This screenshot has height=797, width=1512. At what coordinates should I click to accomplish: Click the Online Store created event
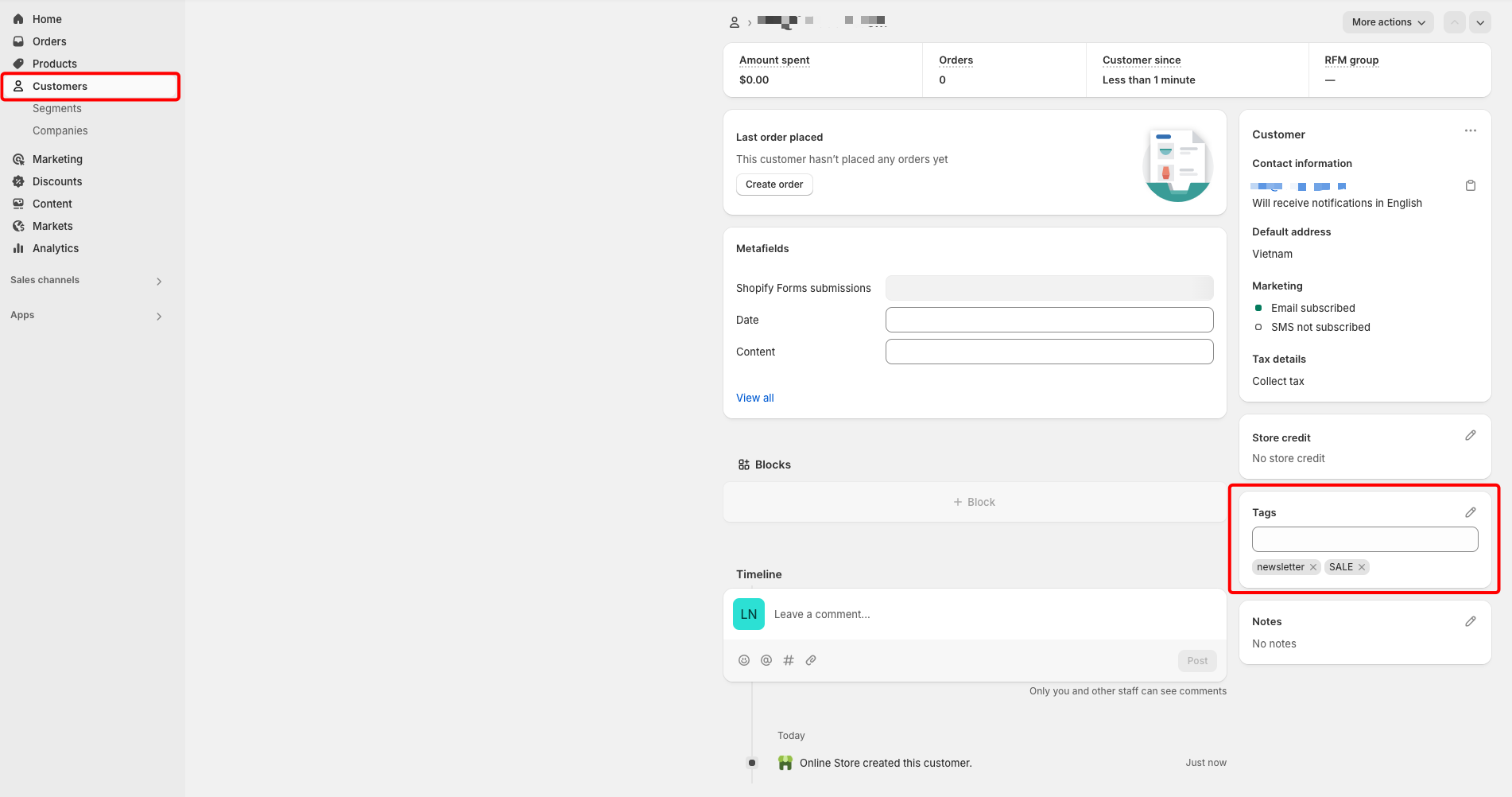(886, 763)
